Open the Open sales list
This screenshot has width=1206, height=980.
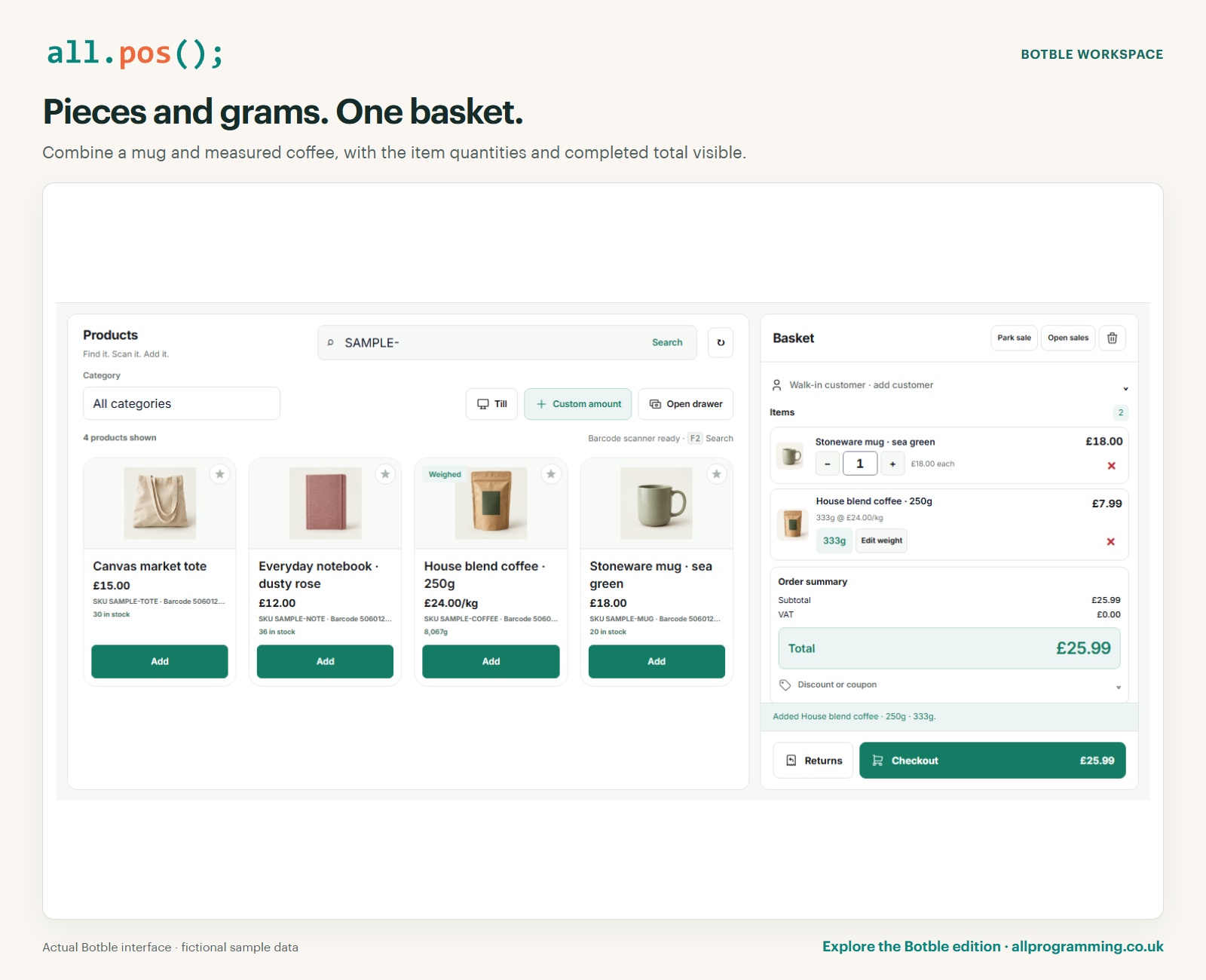1068,338
